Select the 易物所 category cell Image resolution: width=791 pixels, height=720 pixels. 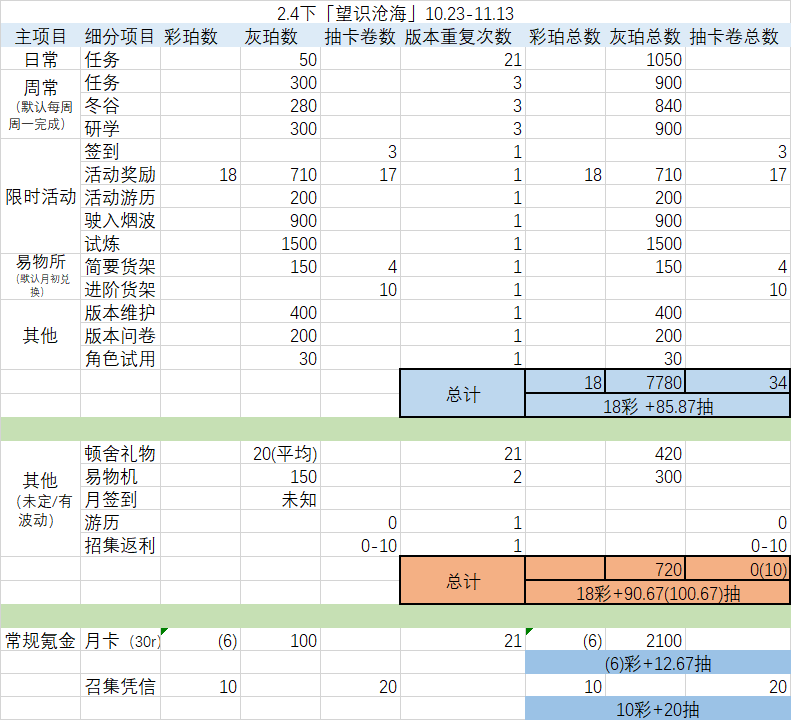[x=40, y=277]
